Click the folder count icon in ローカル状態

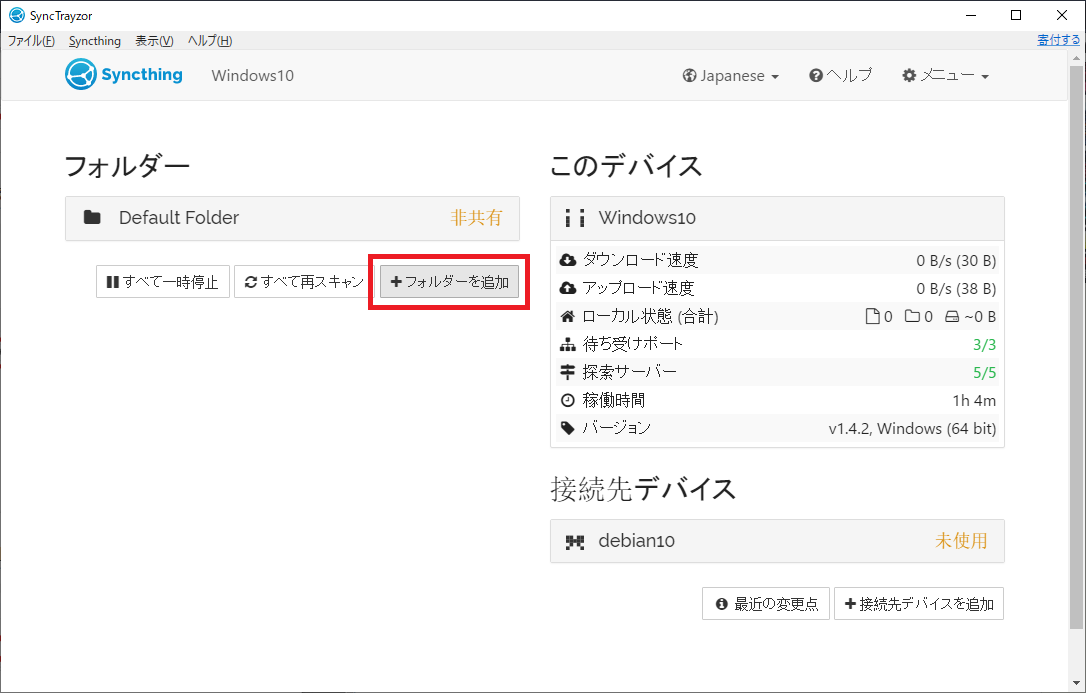pyautogui.click(x=912, y=316)
